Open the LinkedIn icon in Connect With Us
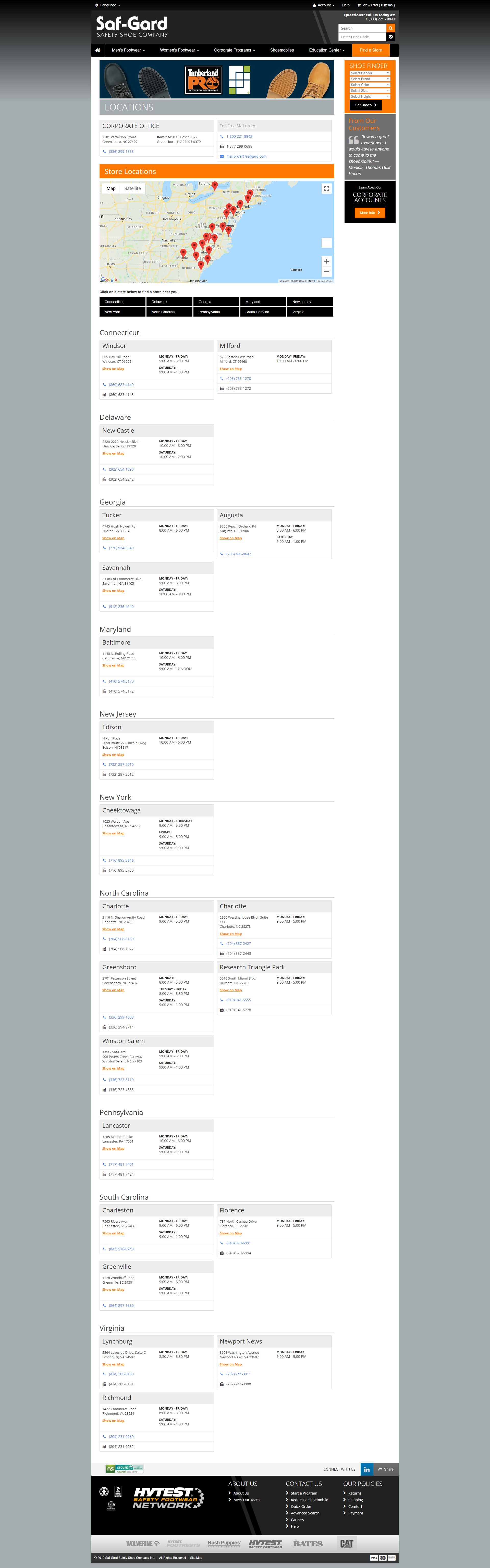 pos(367,1469)
